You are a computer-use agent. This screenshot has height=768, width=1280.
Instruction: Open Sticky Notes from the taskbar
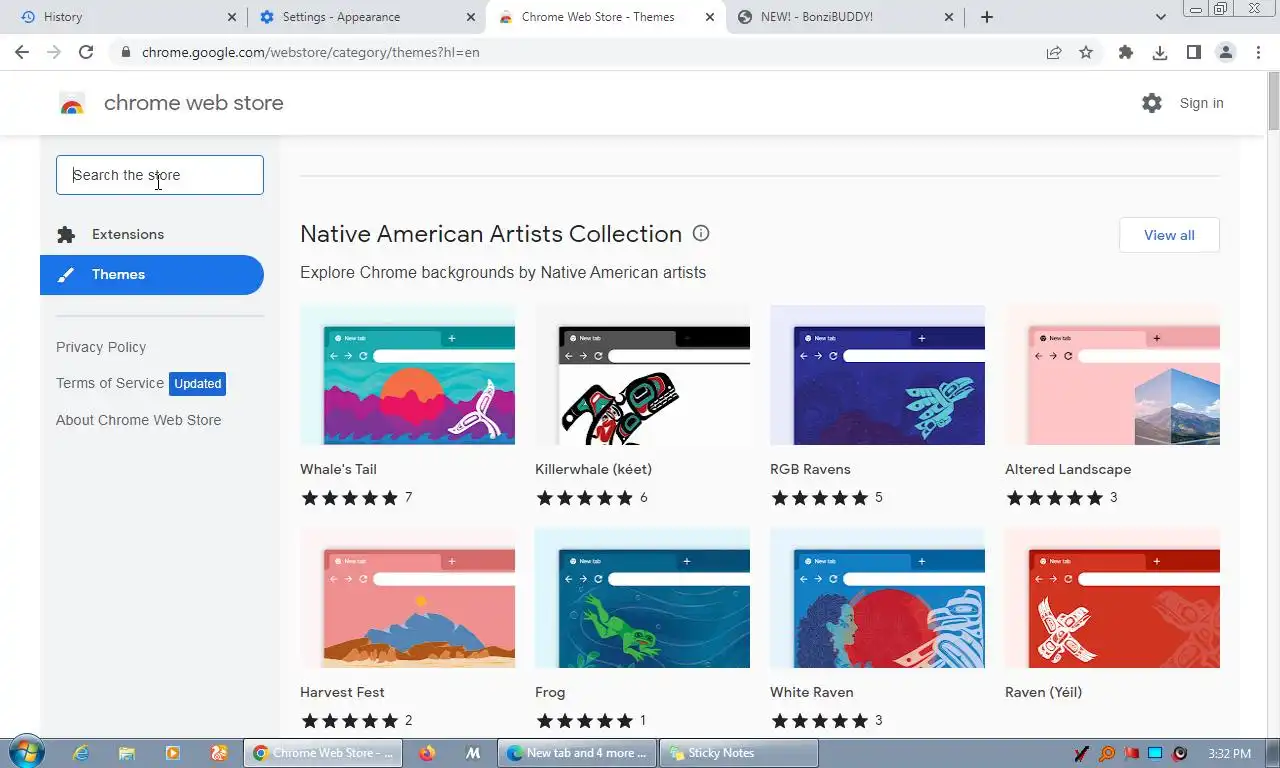point(738,753)
